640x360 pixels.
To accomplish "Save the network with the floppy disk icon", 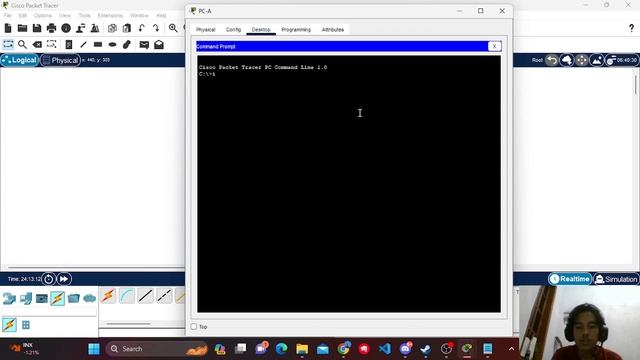I will tap(37, 28).
